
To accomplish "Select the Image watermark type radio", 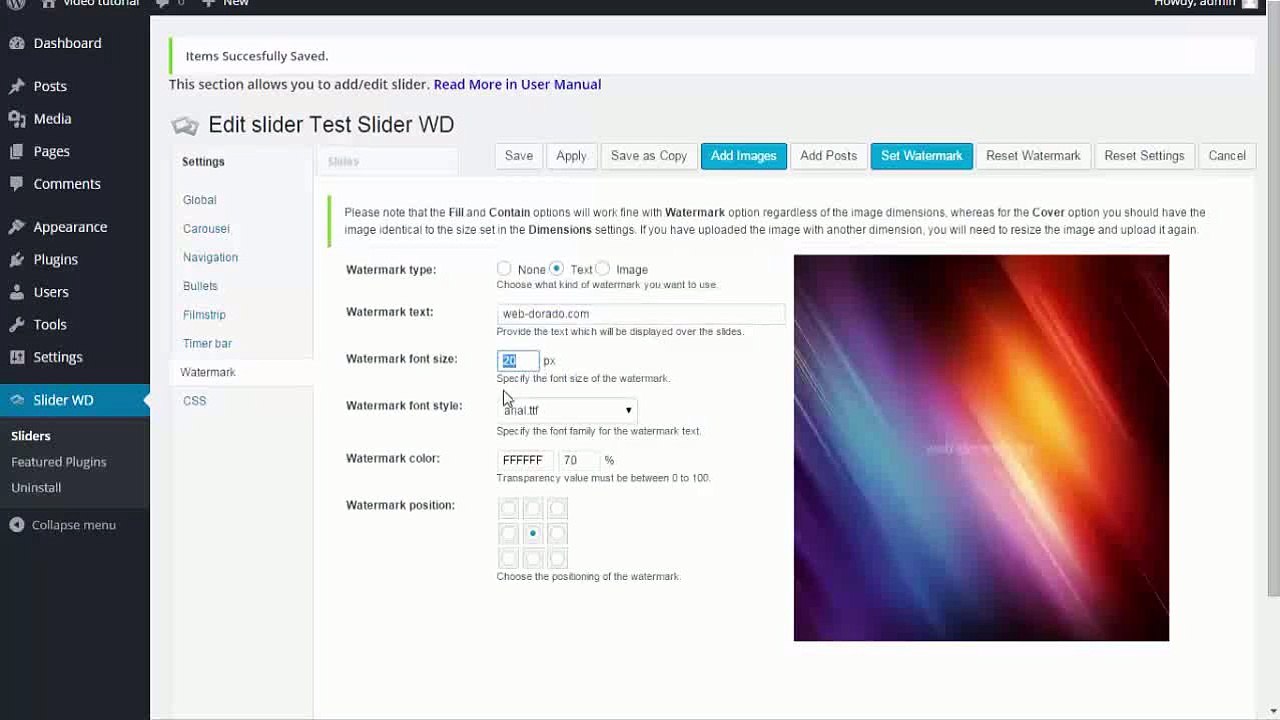I will [x=602, y=269].
